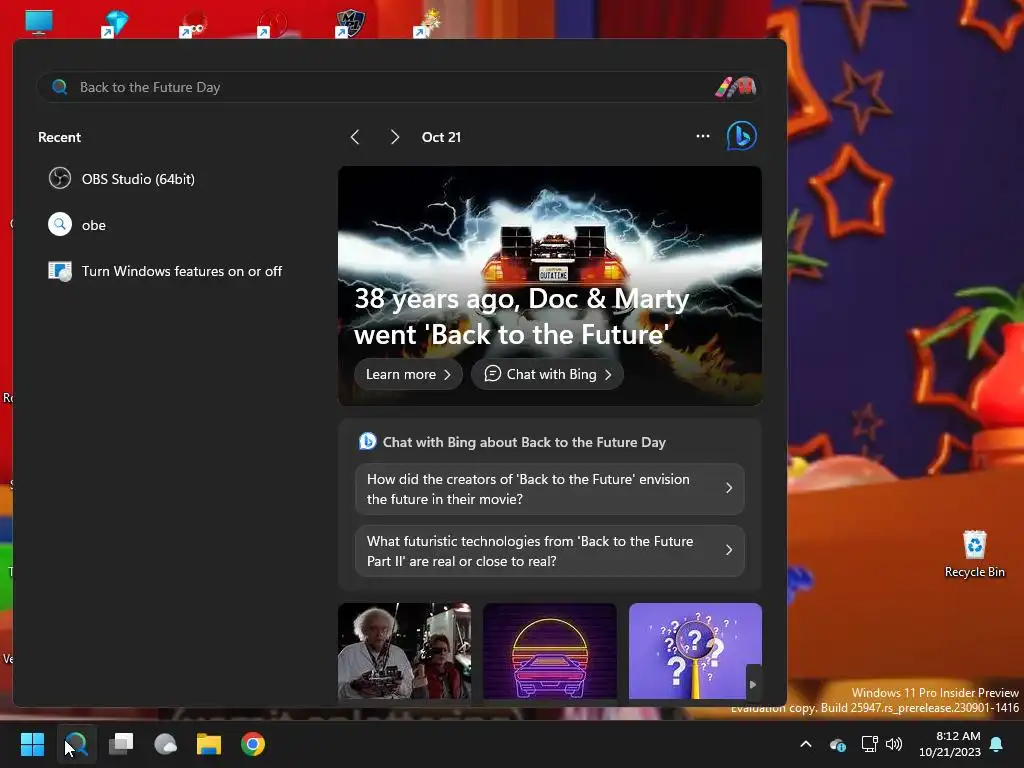Open network status tray icon
1024x768 pixels.
pos(869,744)
